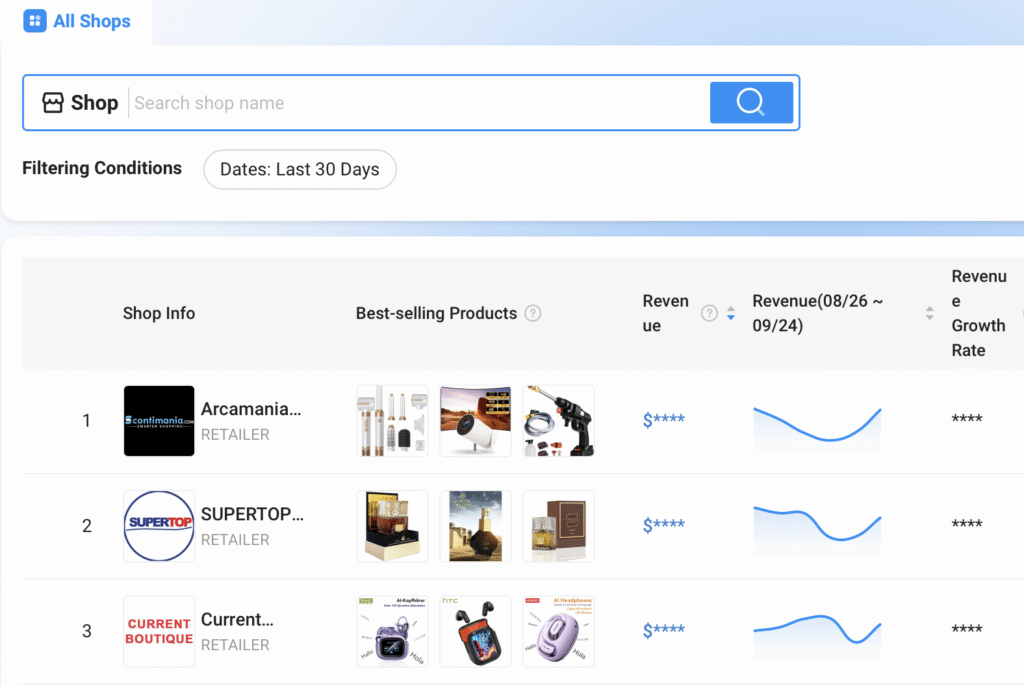View the pressure washer gun product thumbnail

(x=558, y=421)
